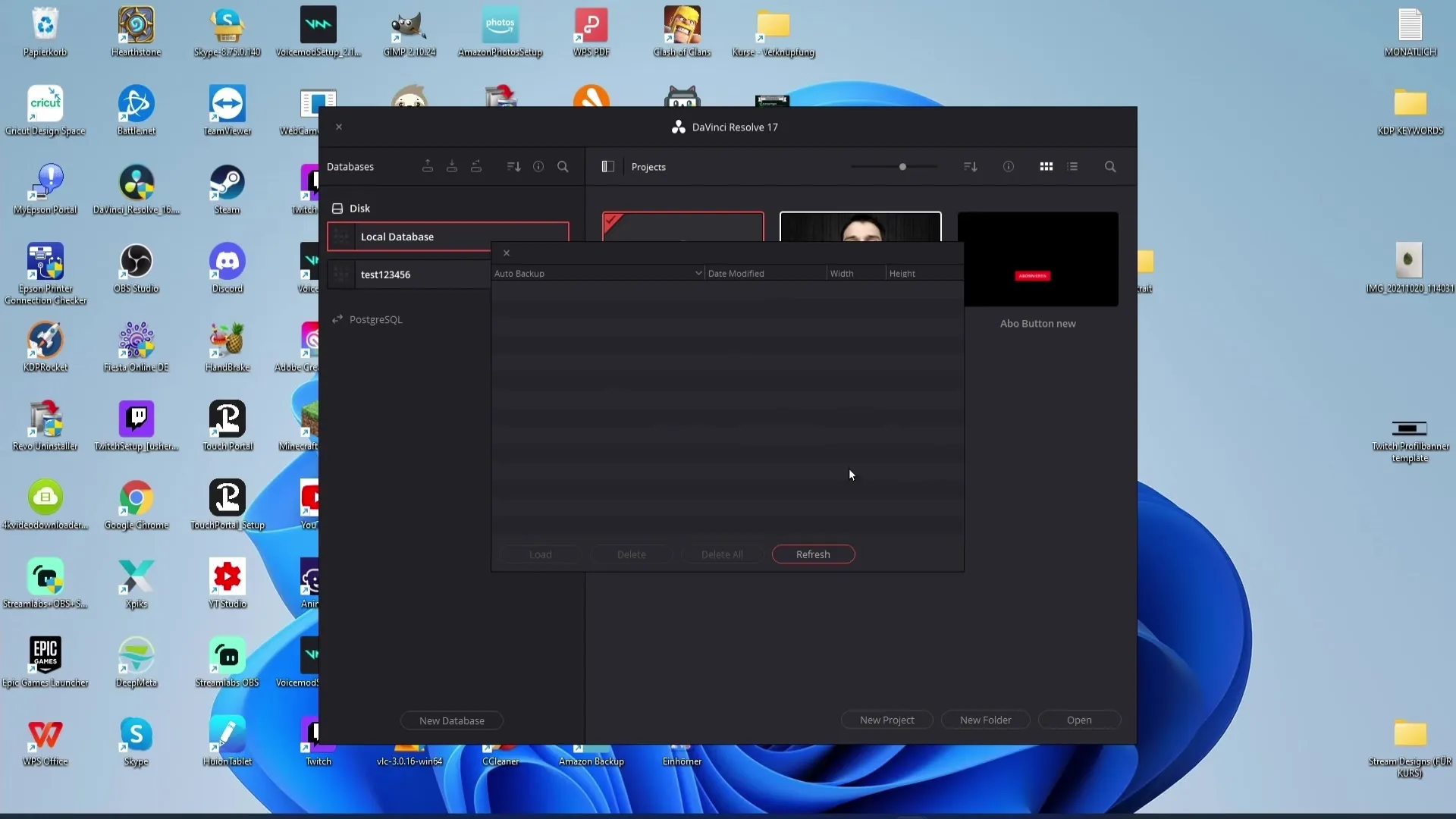Click the list view icon in Projects panel

tap(1073, 167)
